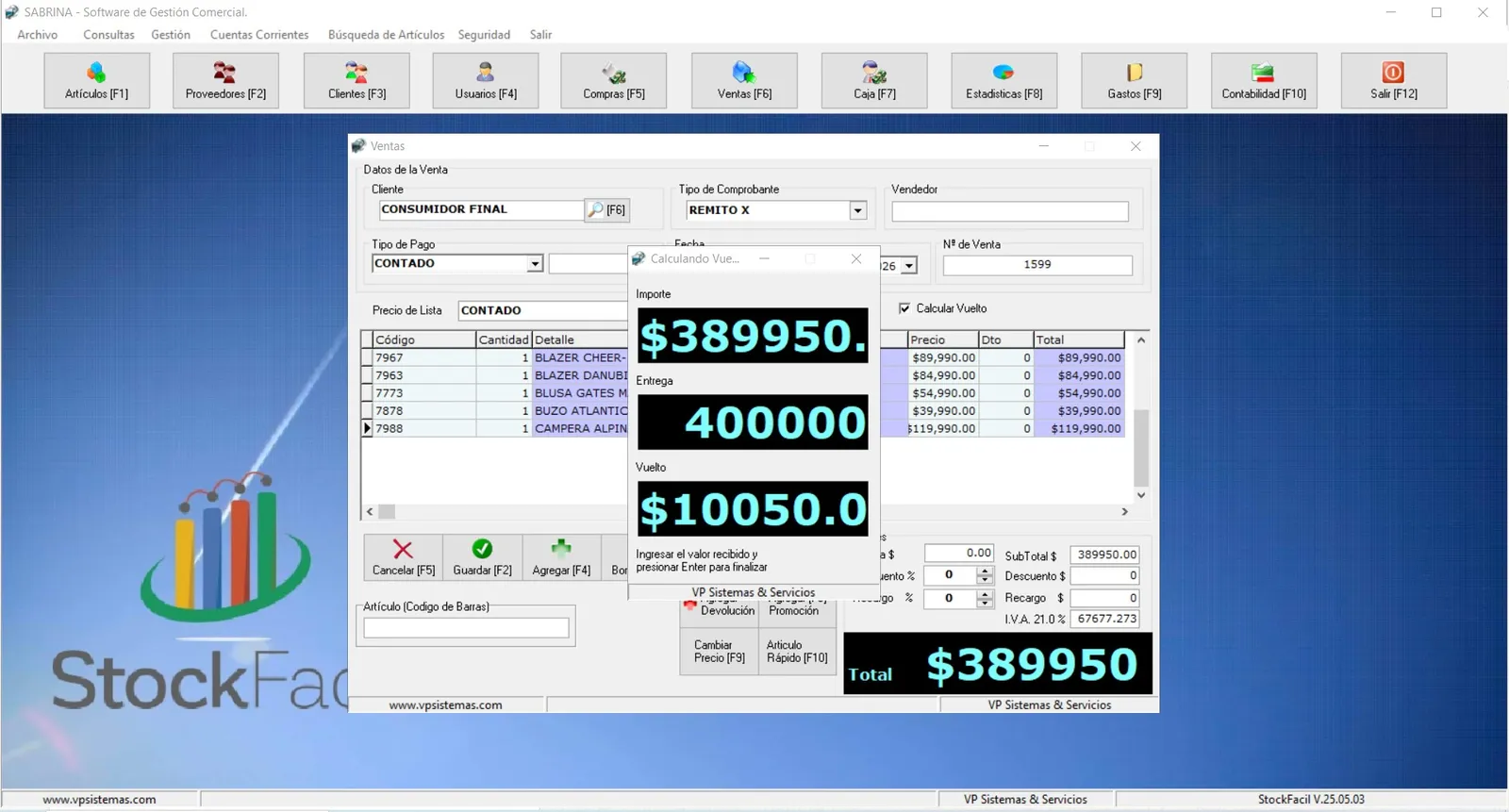Click the Nº de Venta field
1509x812 pixels.
click(x=1037, y=265)
